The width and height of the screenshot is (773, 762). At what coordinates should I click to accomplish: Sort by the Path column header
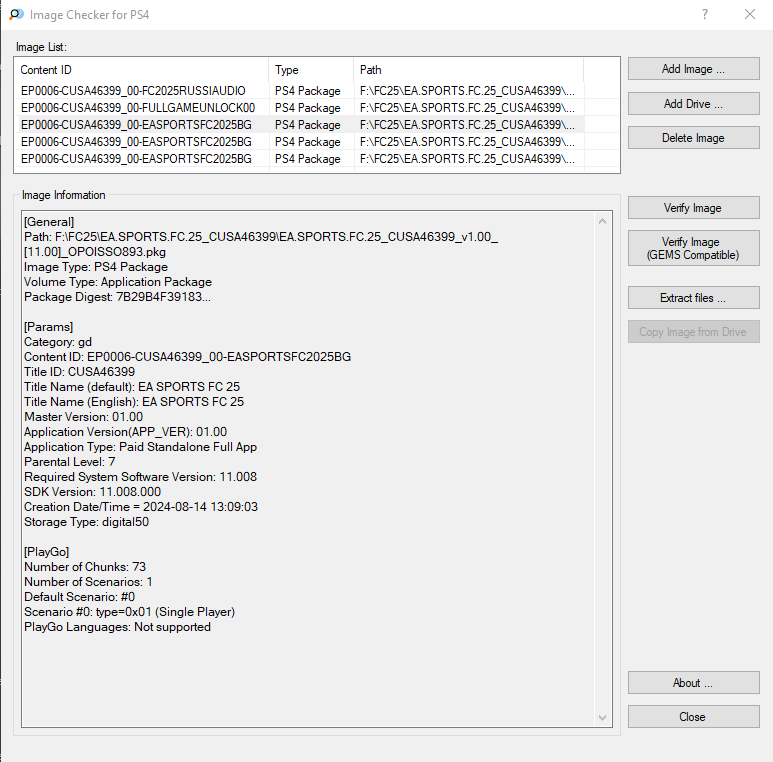pyautogui.click(x=468, y=70)
